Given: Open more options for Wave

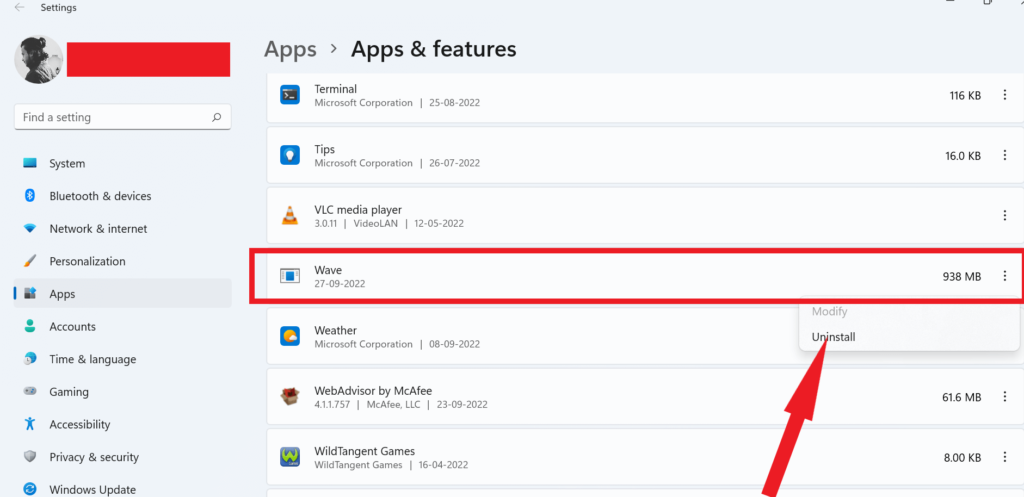Looking at the screenshot, I should point(1004,276).
